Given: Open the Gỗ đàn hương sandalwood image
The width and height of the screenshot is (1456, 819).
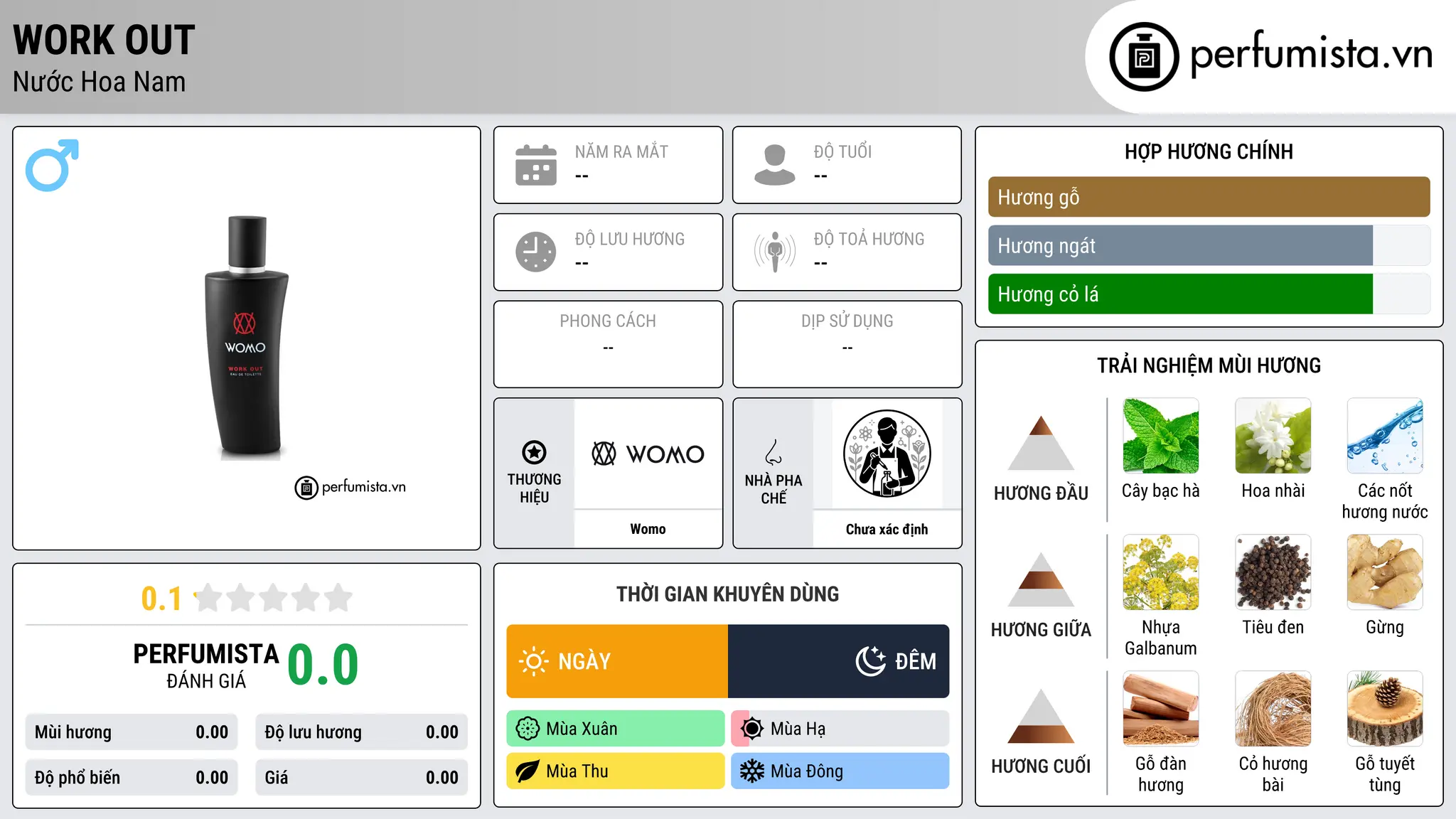Looking at the screenshot, I should coord(1161,709).
